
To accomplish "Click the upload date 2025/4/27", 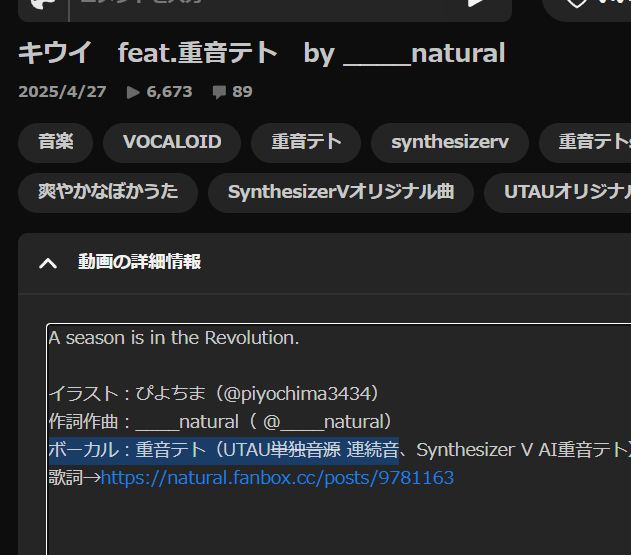I will (62, 92).
